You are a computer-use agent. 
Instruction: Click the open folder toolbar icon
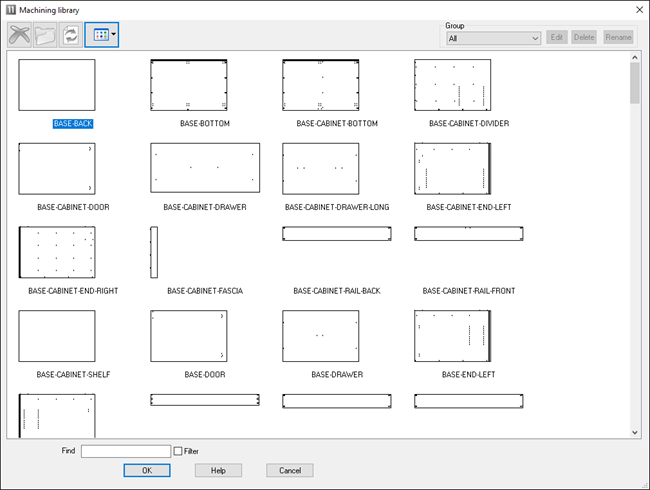(x=45, y=34)
